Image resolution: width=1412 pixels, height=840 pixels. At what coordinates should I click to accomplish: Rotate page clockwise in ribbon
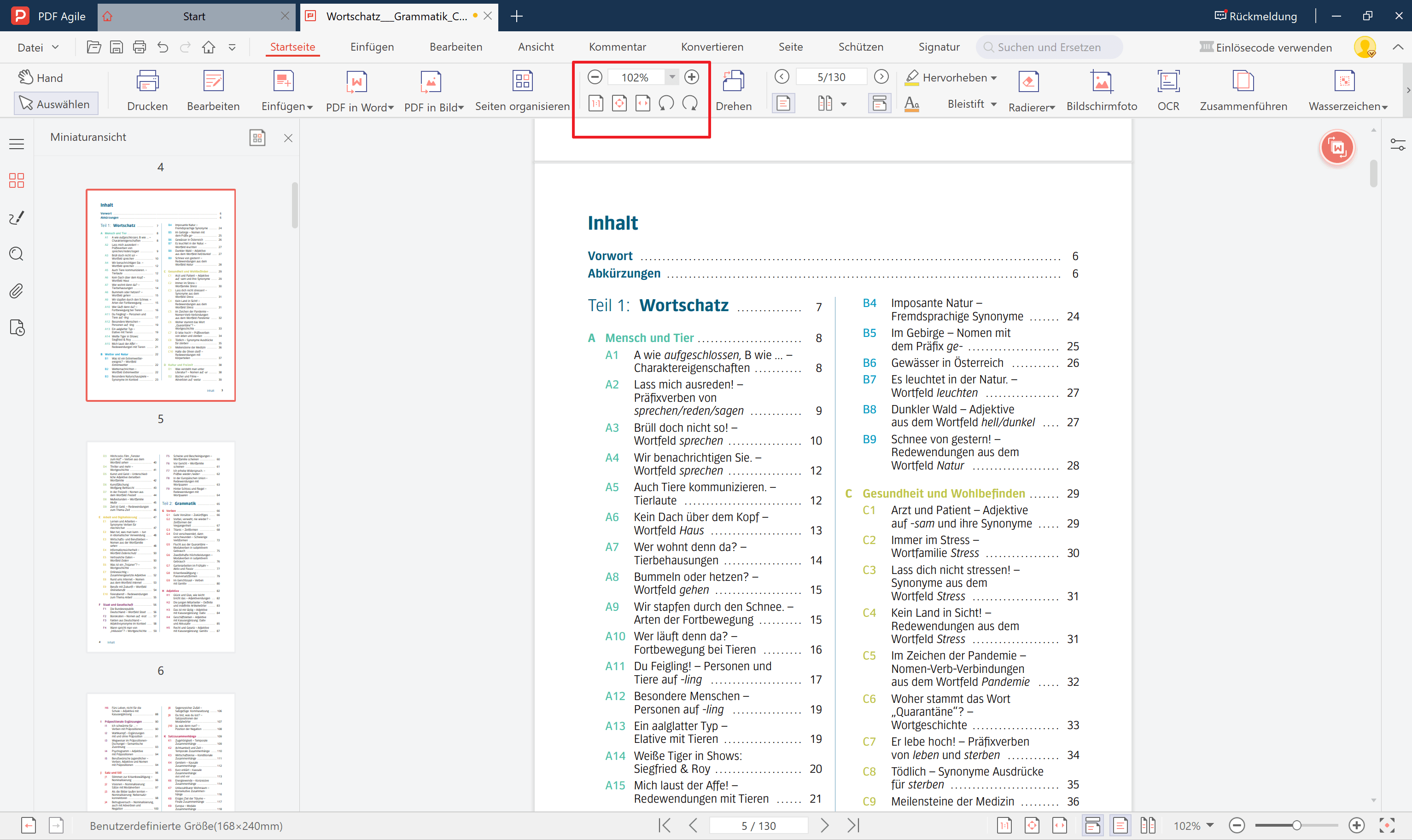click(690, 104)
